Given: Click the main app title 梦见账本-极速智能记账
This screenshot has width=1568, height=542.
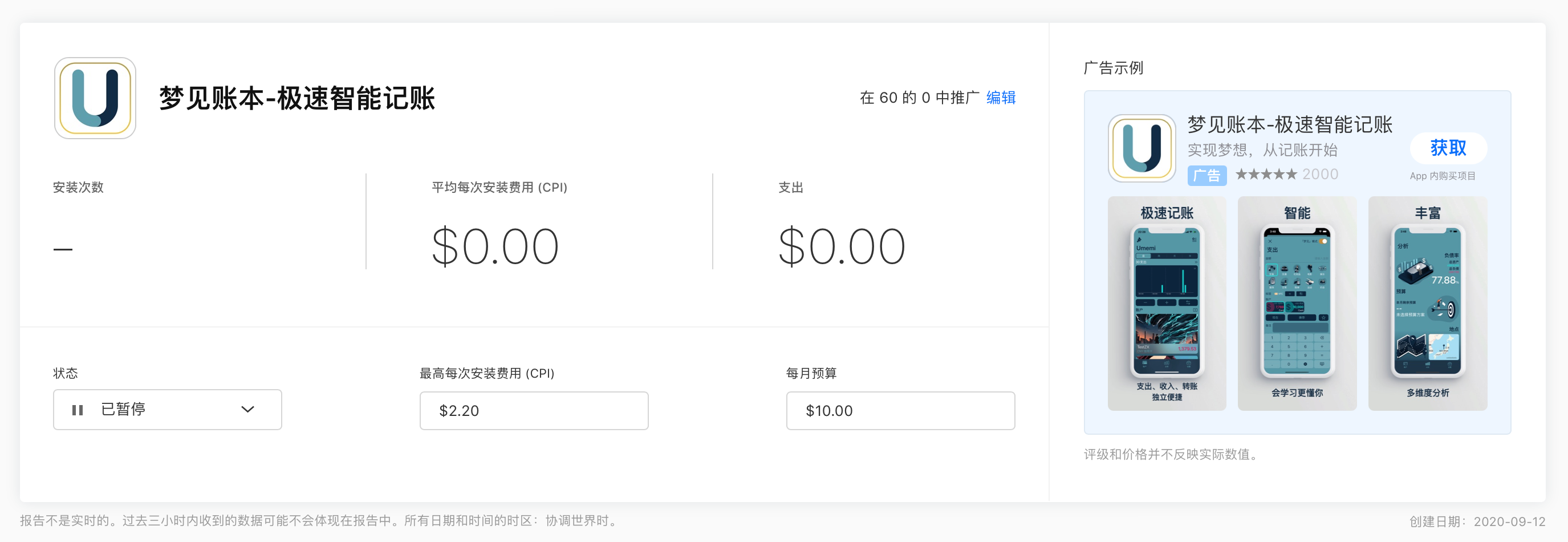Looking at the screenshot, I should pos(297,98).
